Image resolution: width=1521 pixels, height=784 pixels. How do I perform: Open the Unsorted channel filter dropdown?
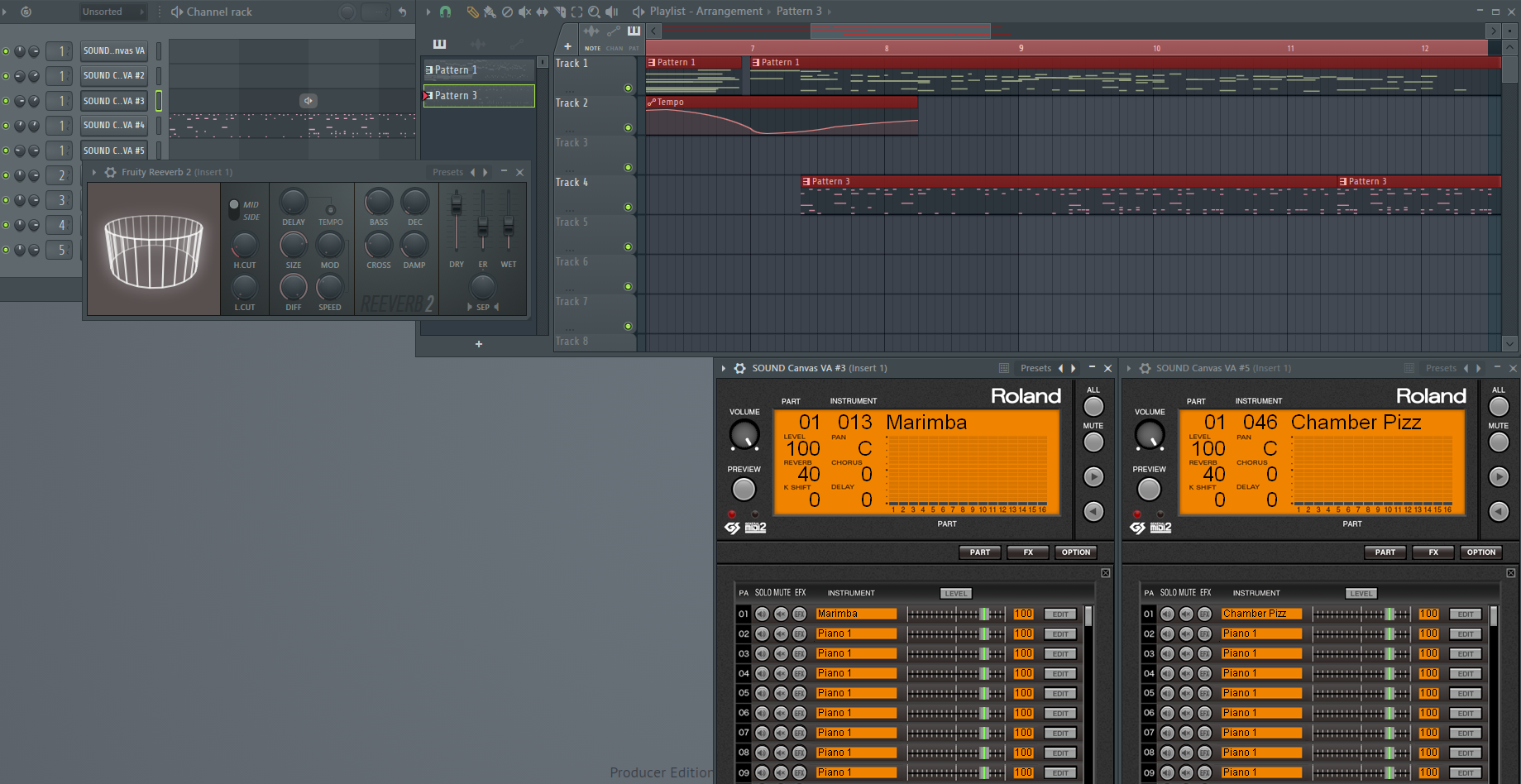(x=112, y=12)
